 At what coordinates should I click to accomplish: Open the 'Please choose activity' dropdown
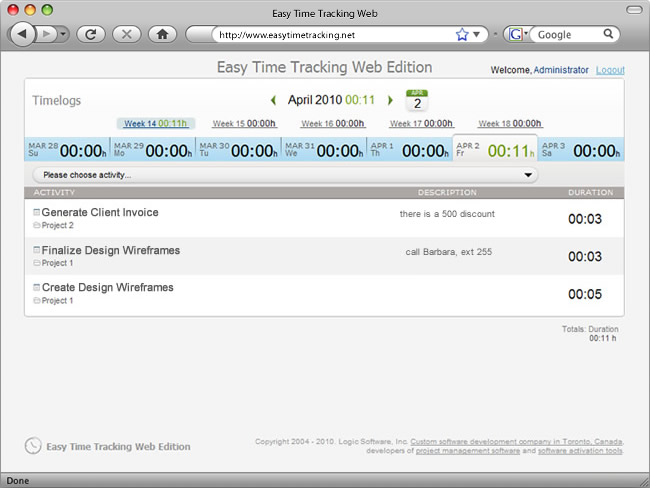click(285, 175)
